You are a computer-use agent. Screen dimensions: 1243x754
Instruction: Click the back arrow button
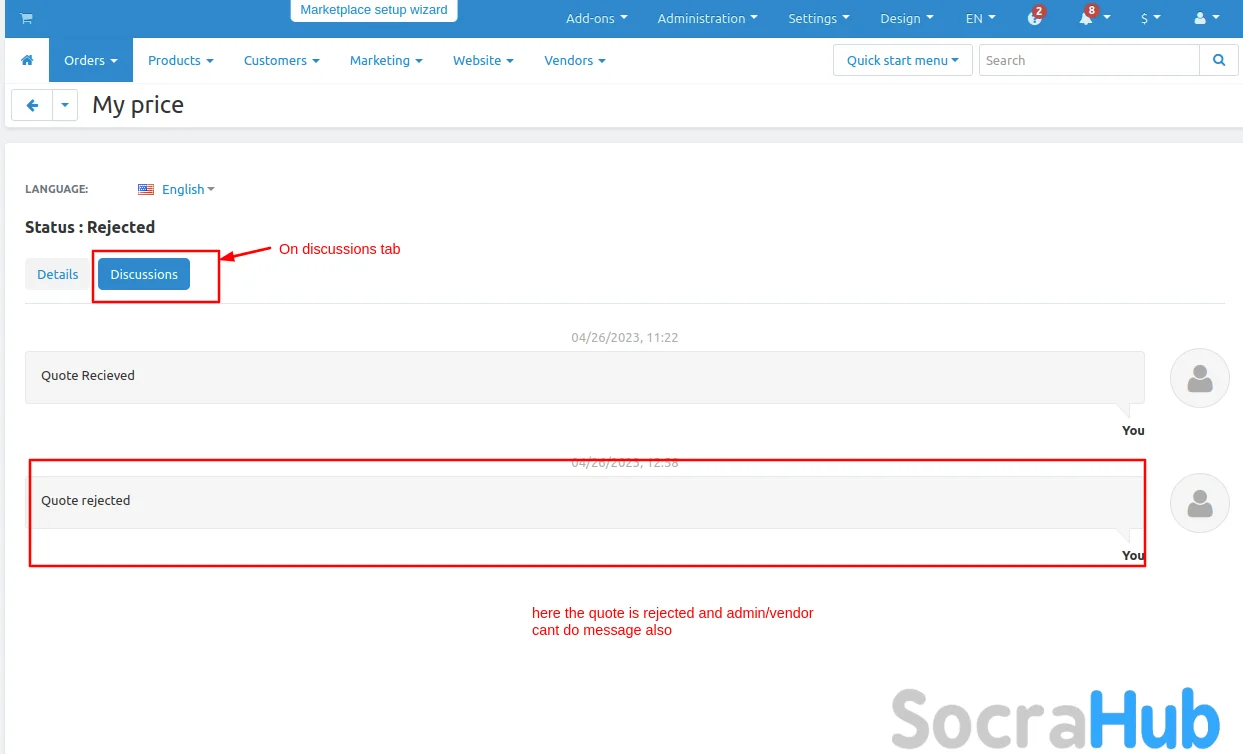point(32,105)
